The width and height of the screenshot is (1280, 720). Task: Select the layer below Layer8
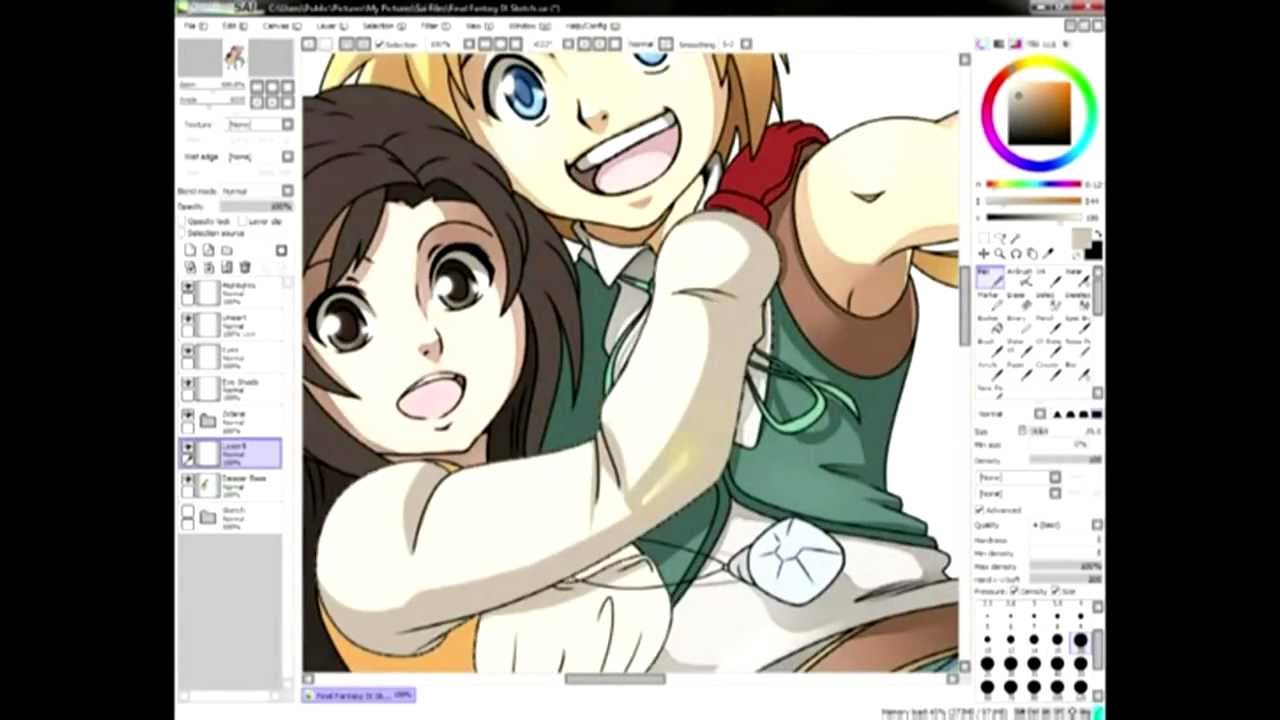point(232,484)
